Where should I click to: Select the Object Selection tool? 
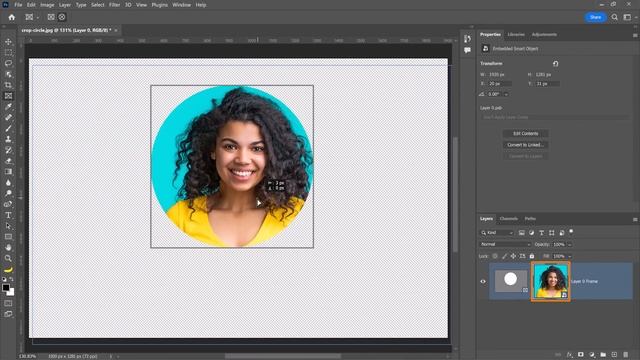click(x=8, y=74)
